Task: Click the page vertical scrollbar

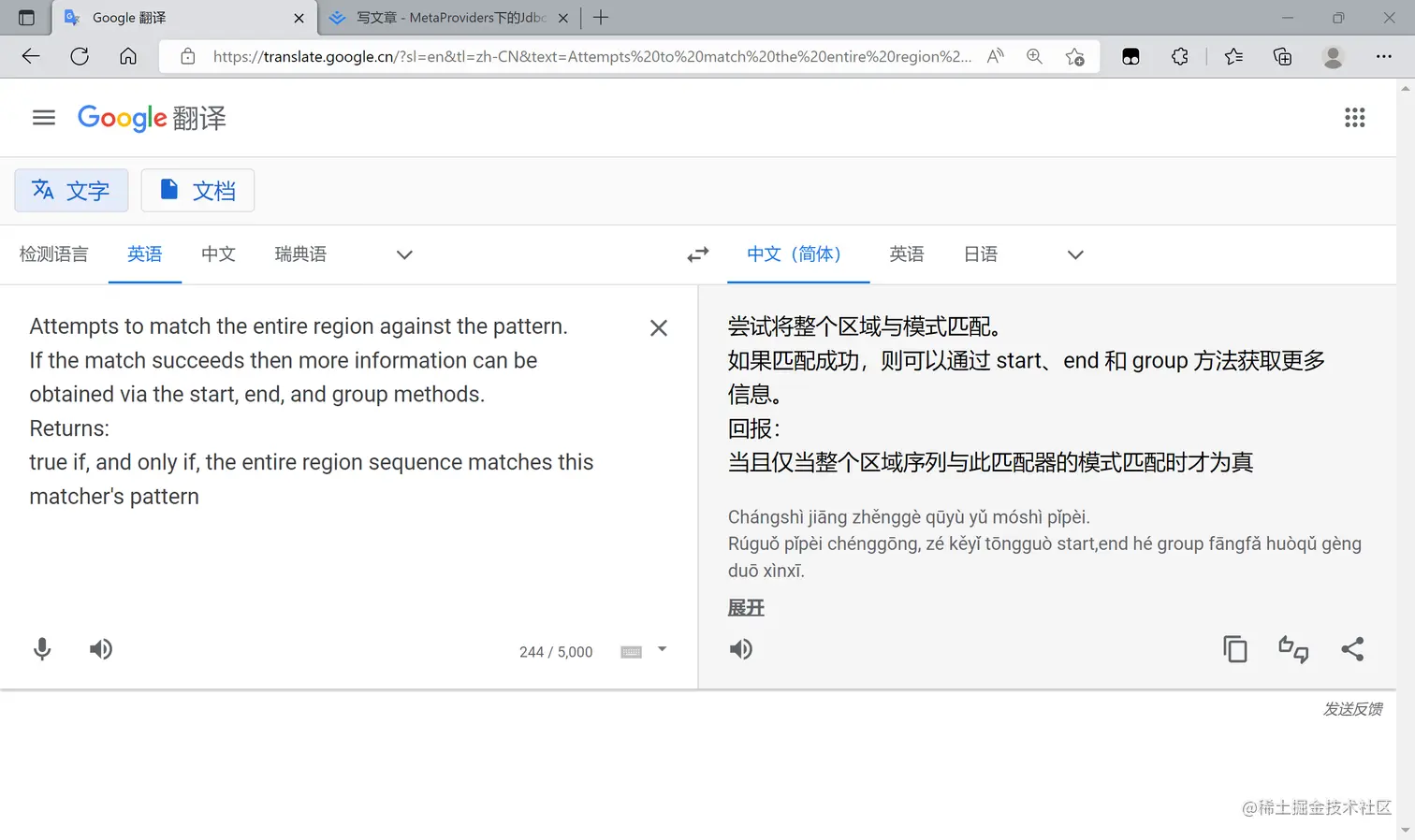Action: point(1406,458)
